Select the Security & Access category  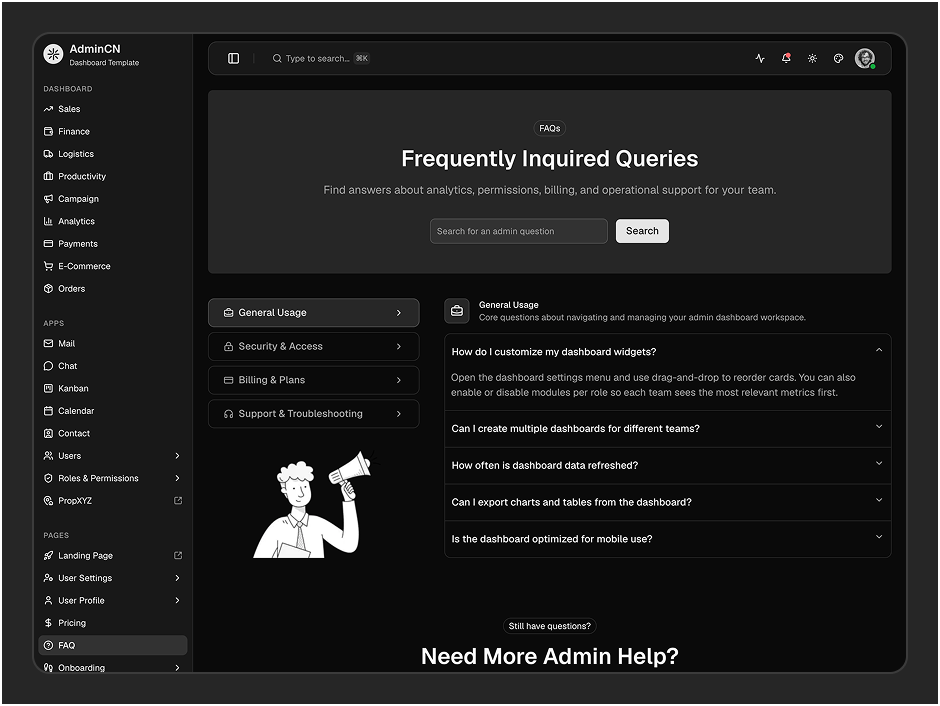pyautogui.click(x=314, y=346)
